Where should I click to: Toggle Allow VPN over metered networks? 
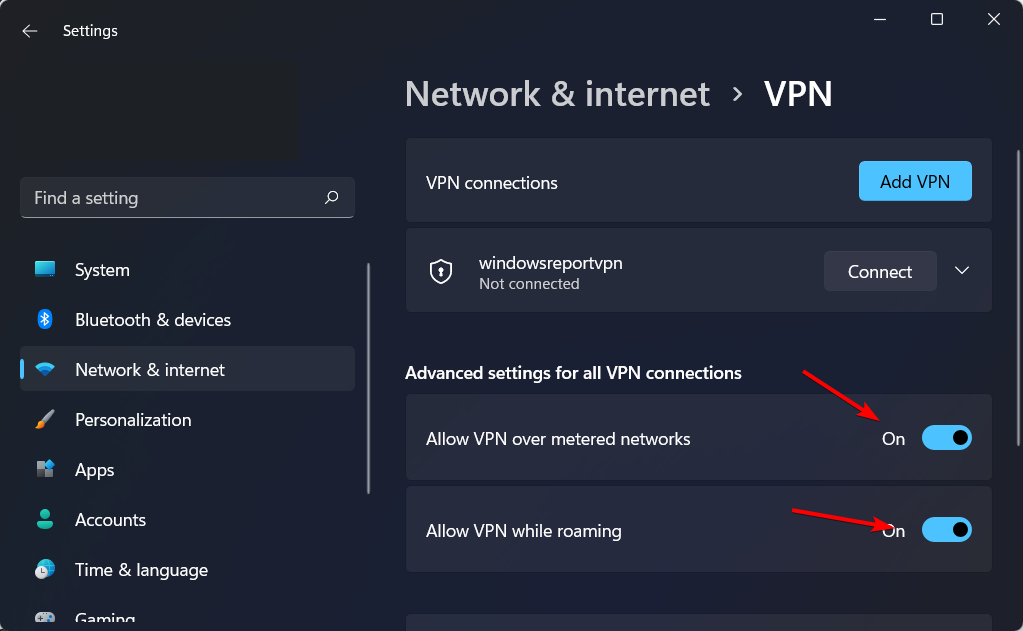click(946, 438)
